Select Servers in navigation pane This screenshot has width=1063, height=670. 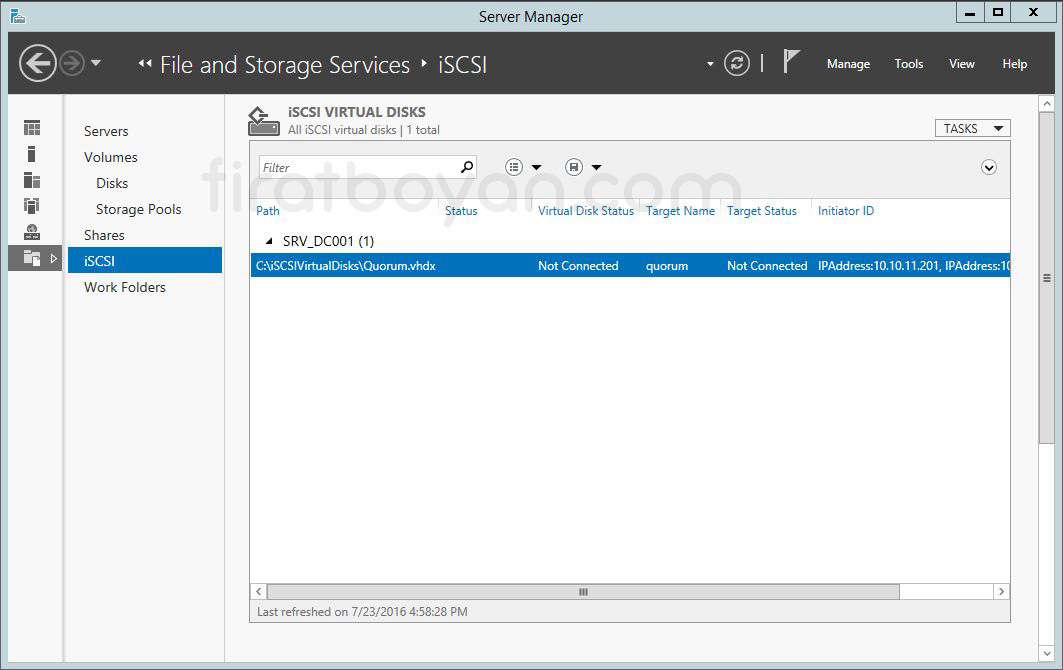click(106, 131)
